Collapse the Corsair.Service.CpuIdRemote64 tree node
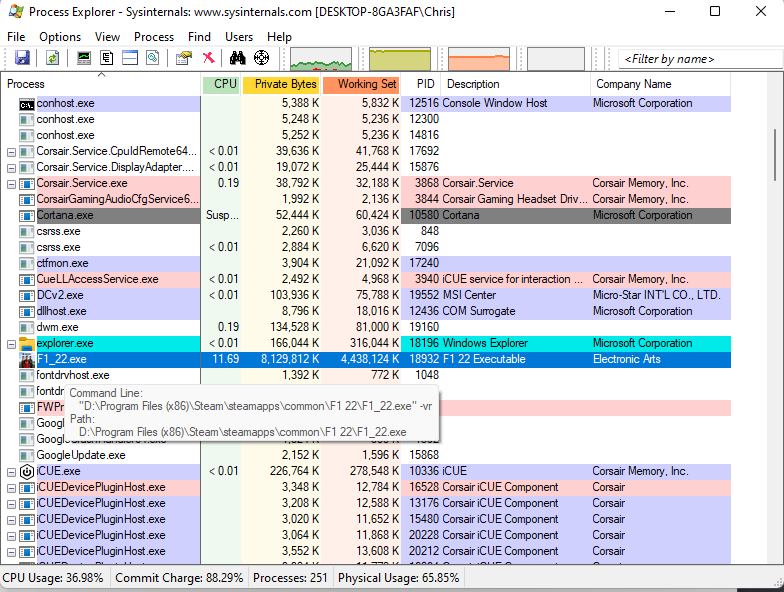The image size is (784, 592). (x=12, y=152)
